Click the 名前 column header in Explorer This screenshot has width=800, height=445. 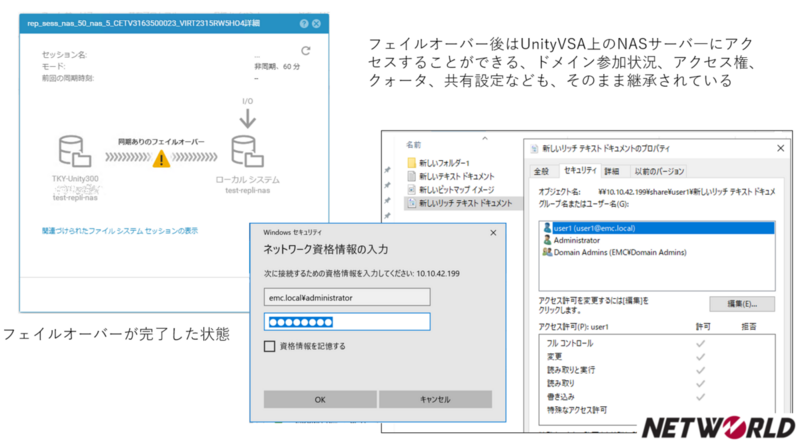(414, 145)
